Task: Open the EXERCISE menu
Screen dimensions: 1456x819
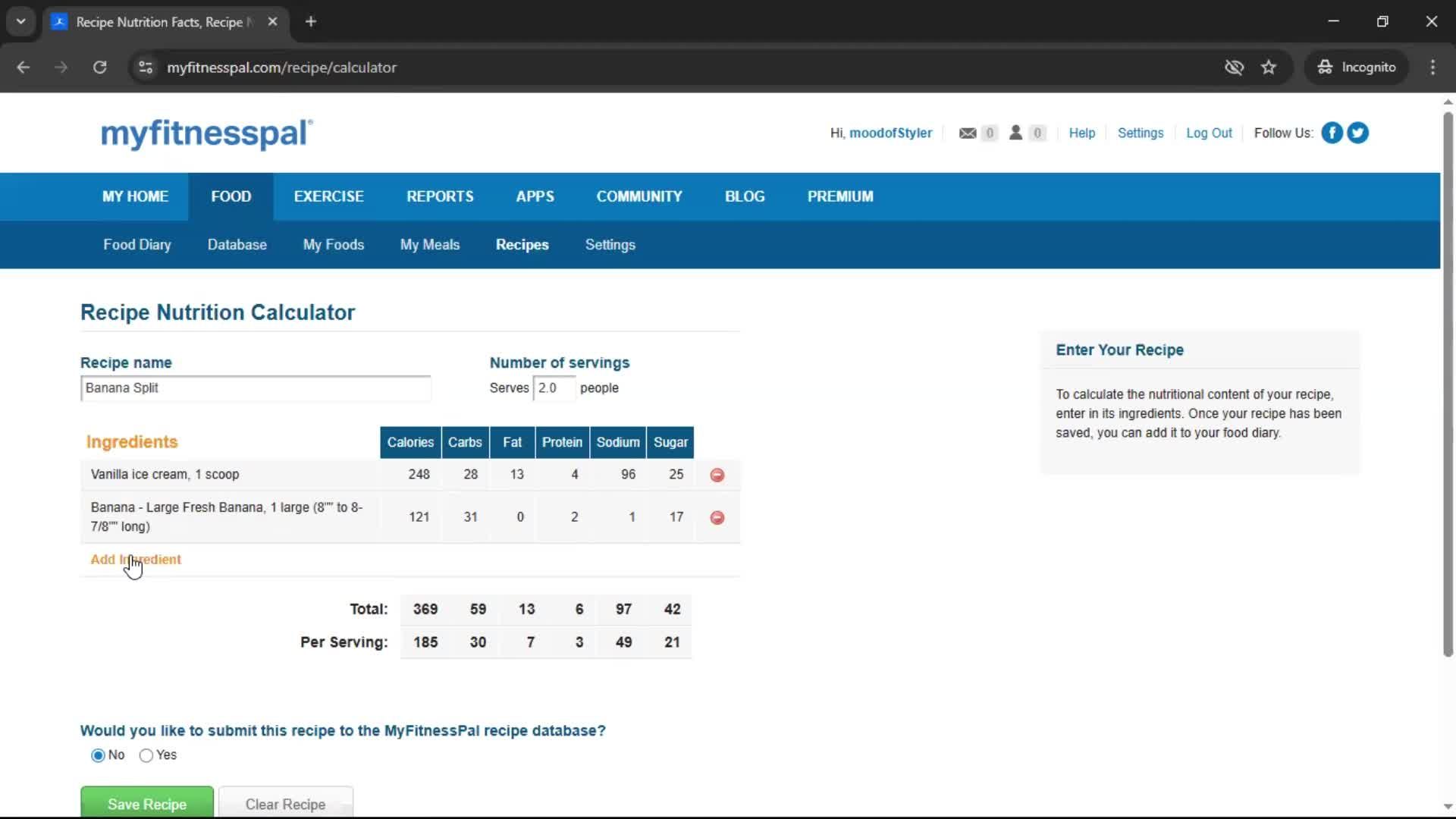Action: coord(328,196)
